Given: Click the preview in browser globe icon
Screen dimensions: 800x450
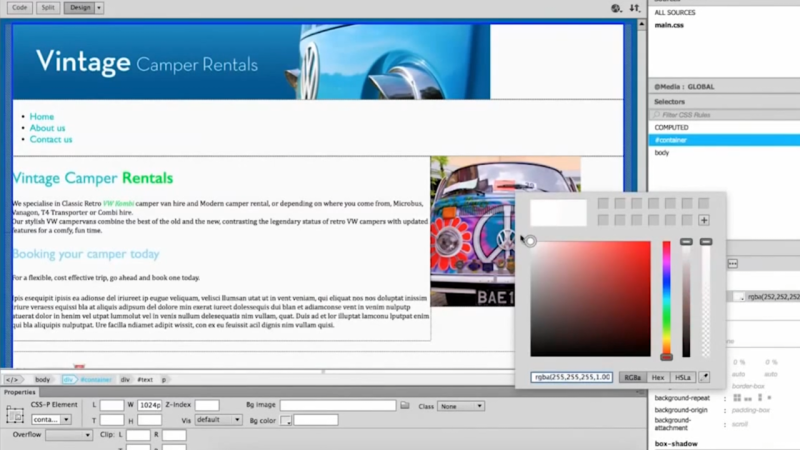Looking at the screenshot, I should [x=616, y=8].
